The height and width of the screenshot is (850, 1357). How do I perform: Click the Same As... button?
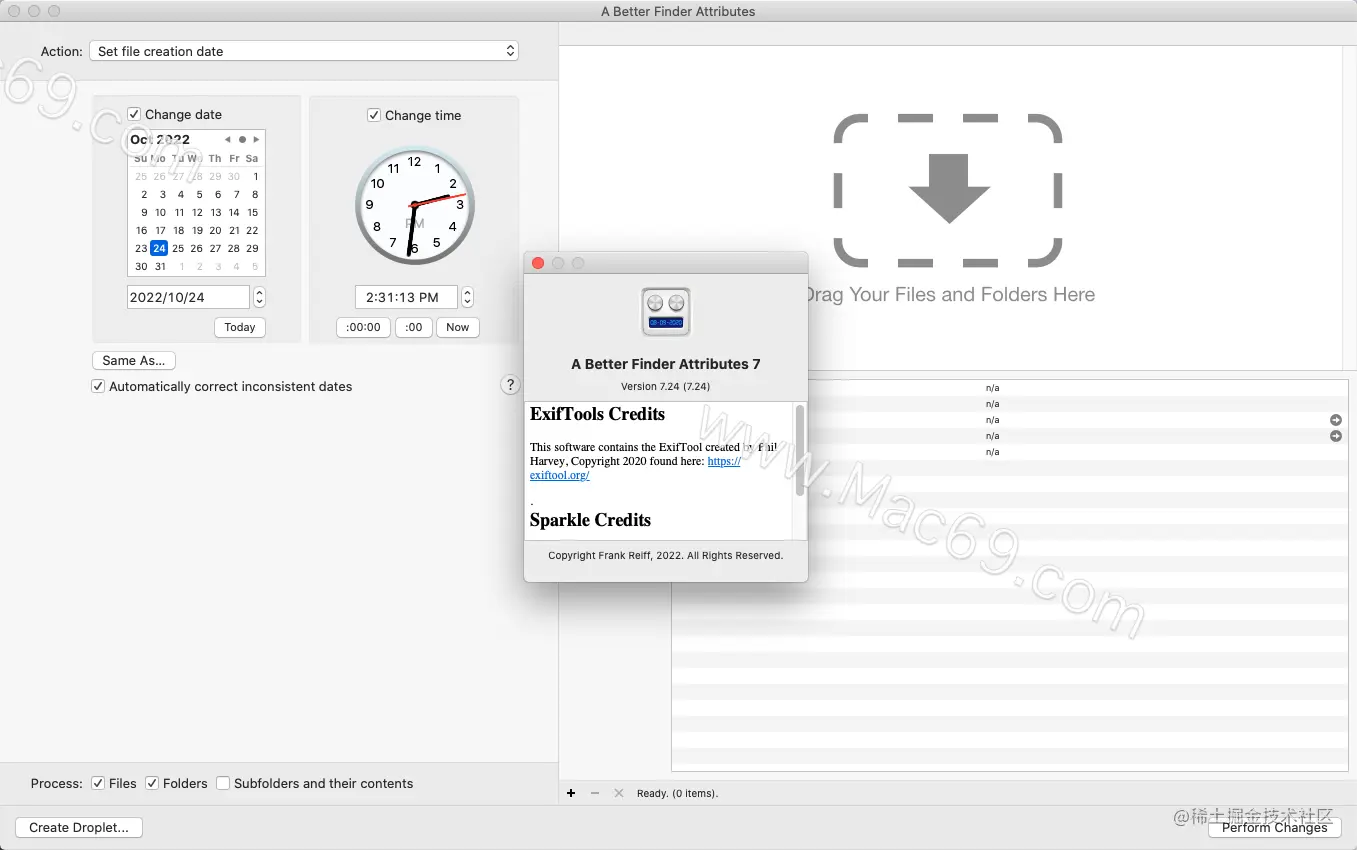point(134,360)
